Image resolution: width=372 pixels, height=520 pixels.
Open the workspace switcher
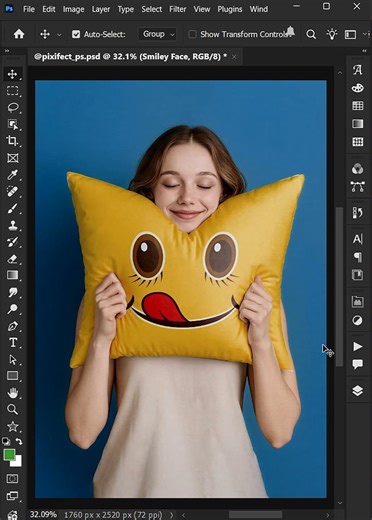[351, 34]
